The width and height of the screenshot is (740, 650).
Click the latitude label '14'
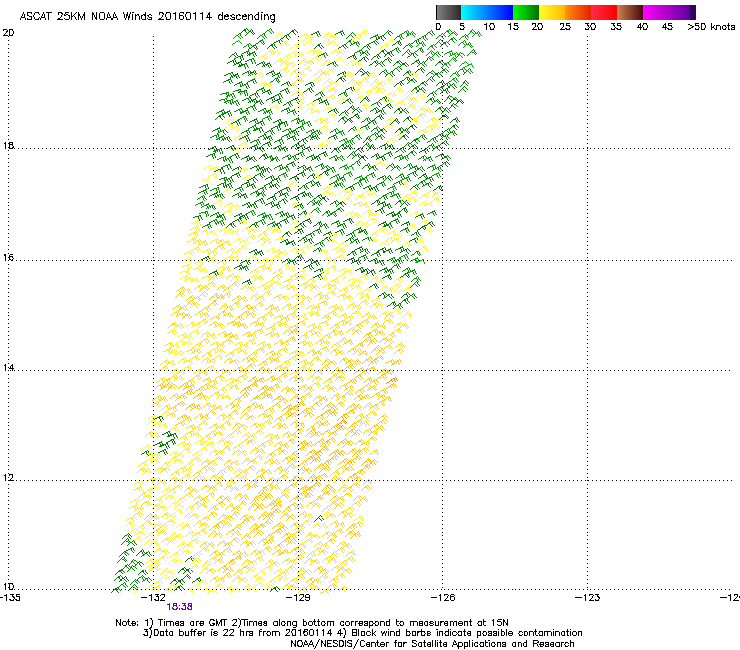[8, 367]
